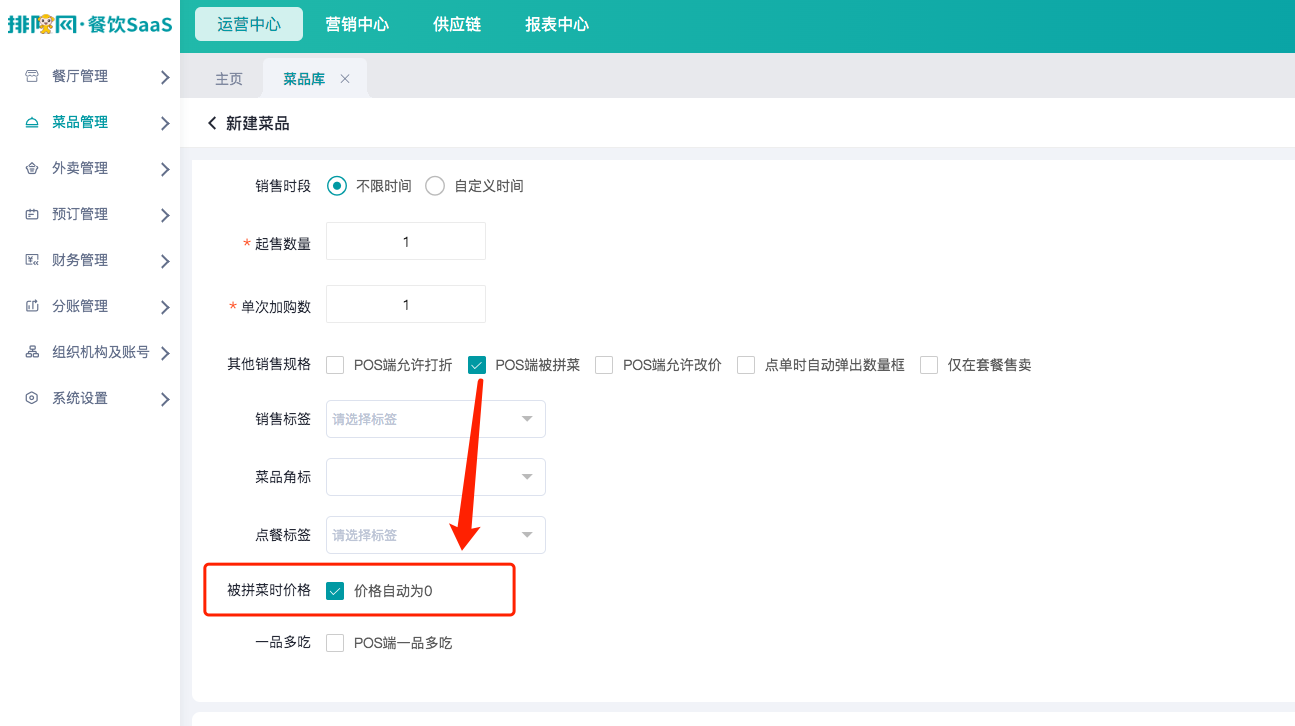Viewport: 1295px width, 726px height.
Task: Check the 仅在套餐售卖 checkbox
Action: [929, 365]
